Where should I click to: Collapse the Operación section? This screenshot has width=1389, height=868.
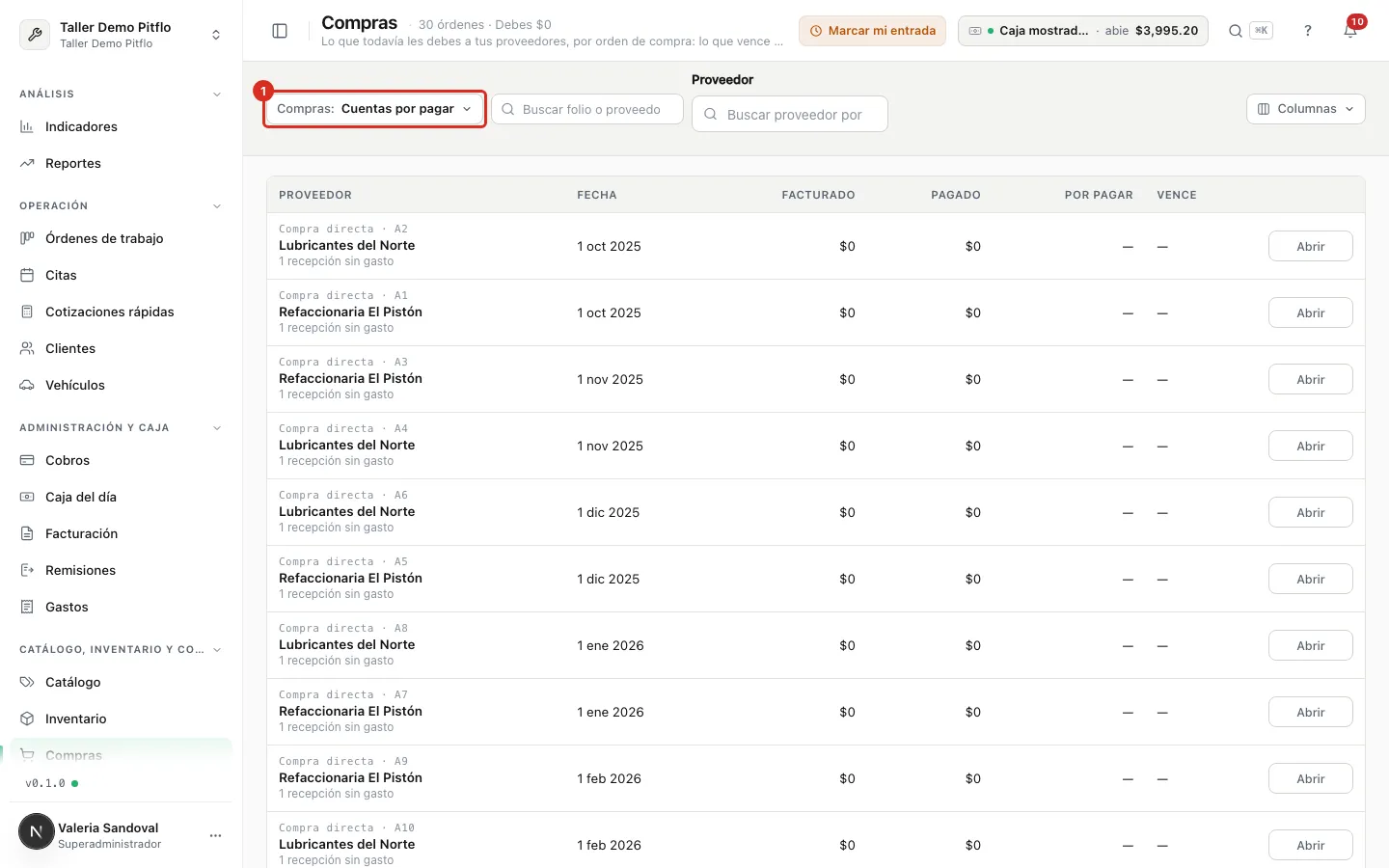point(217,206)
